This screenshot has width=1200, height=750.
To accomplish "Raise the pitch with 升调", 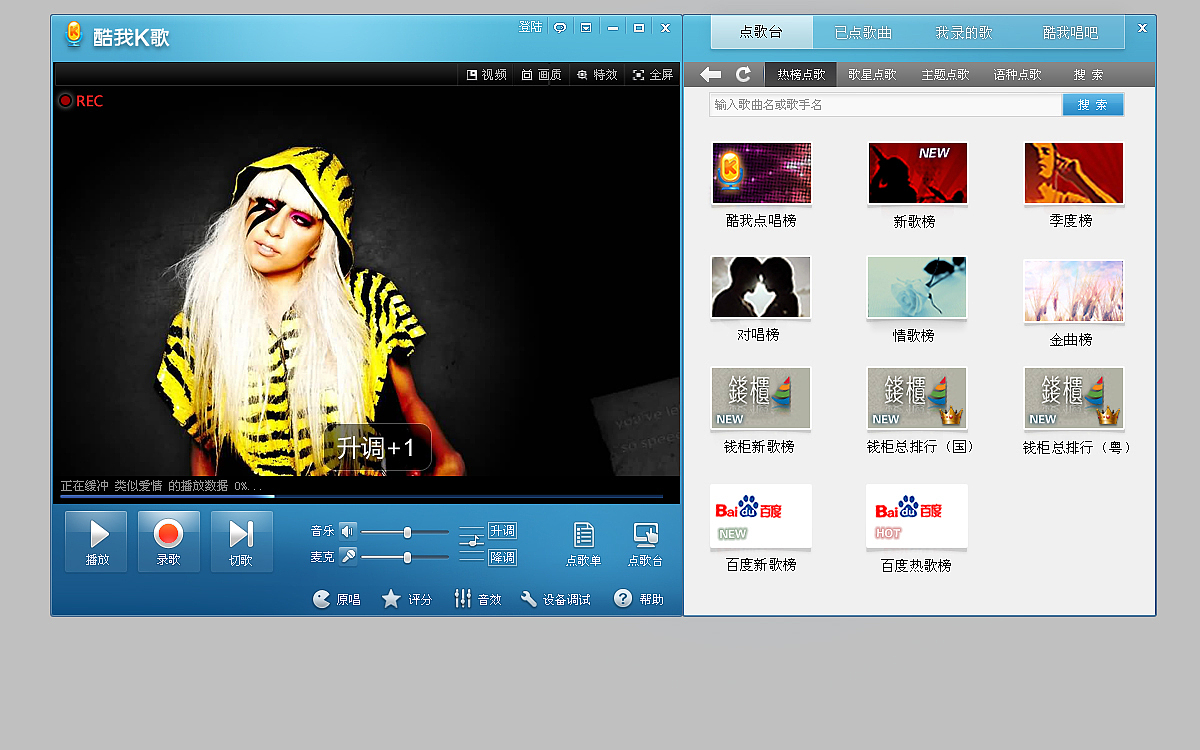I will (502, 531).
